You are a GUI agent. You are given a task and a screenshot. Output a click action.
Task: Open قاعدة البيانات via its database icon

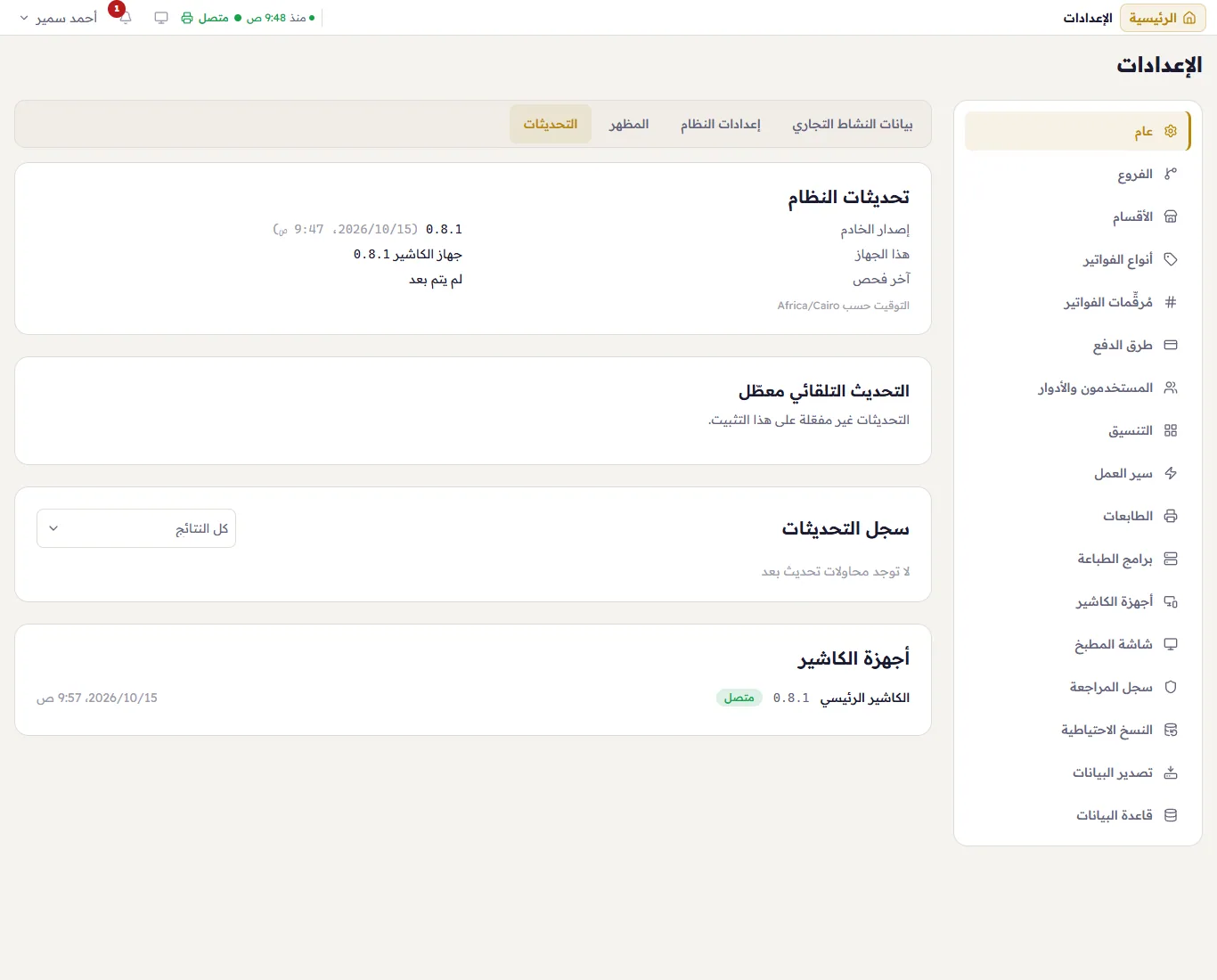(1171, 815)
